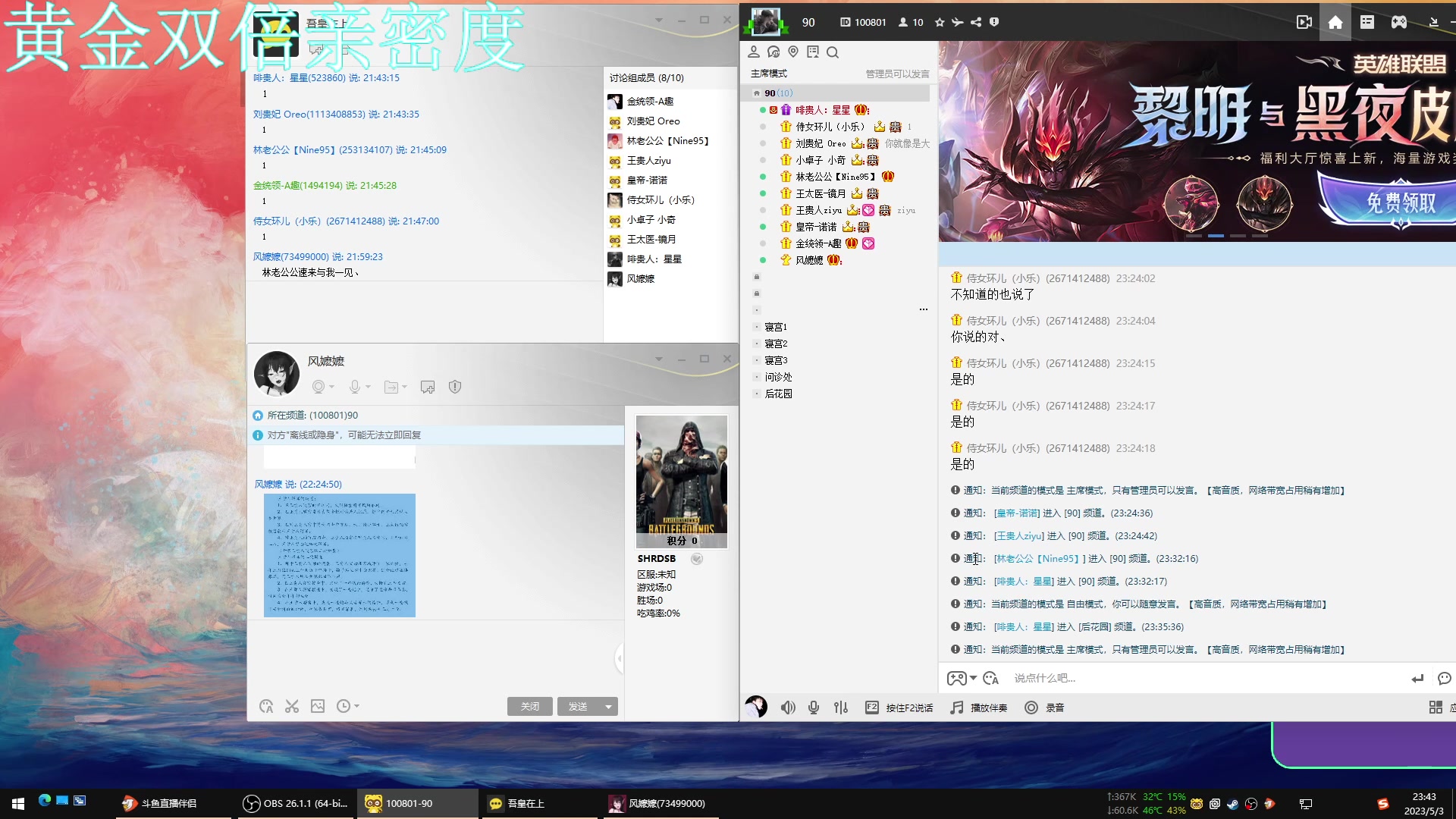The width and height of the screenshot is (1456, 819).
Task: Open the PUBG Battlegrounds game card image
Action: pyautogui.click(x=682, y=481)
